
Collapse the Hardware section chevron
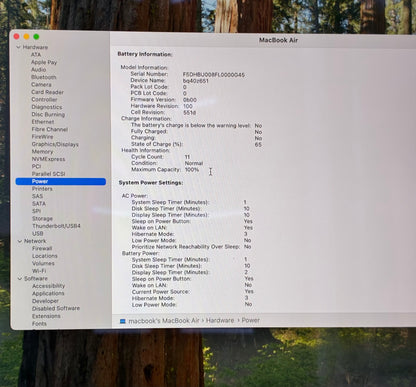(18, 47)
